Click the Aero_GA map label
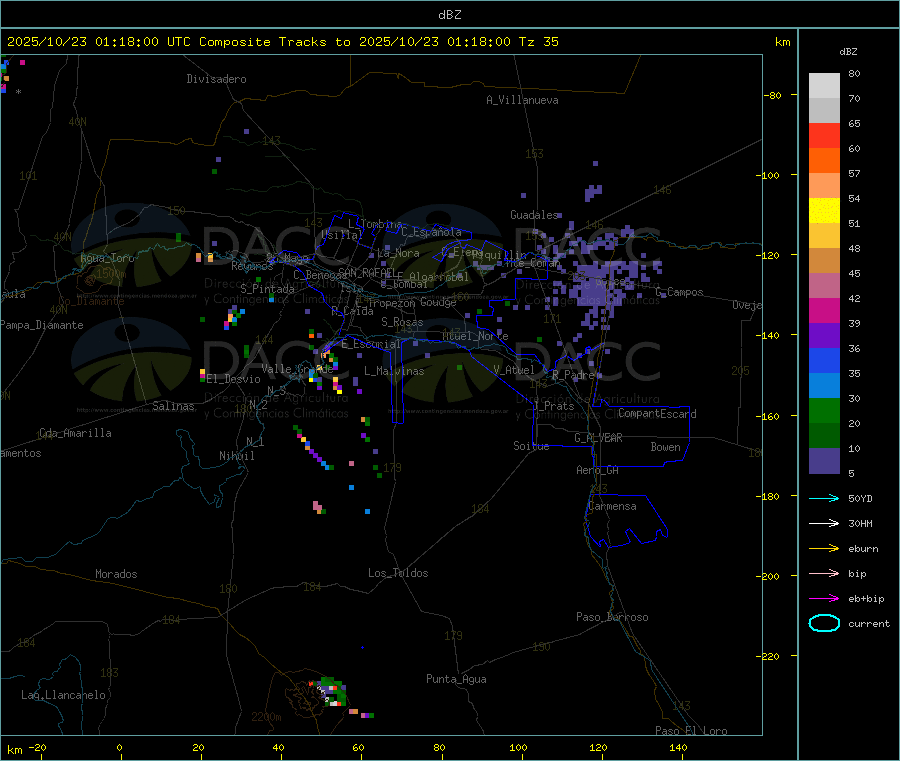The image size is (900, 761). pyautogui.click(x=597, y=470)
